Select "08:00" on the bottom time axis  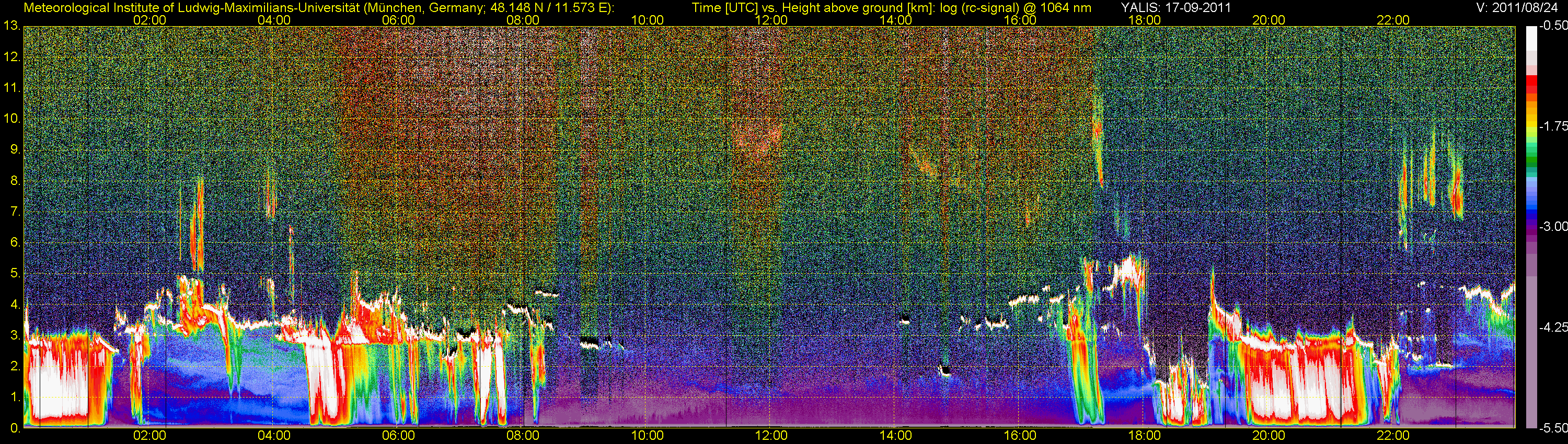click(523, 436)
